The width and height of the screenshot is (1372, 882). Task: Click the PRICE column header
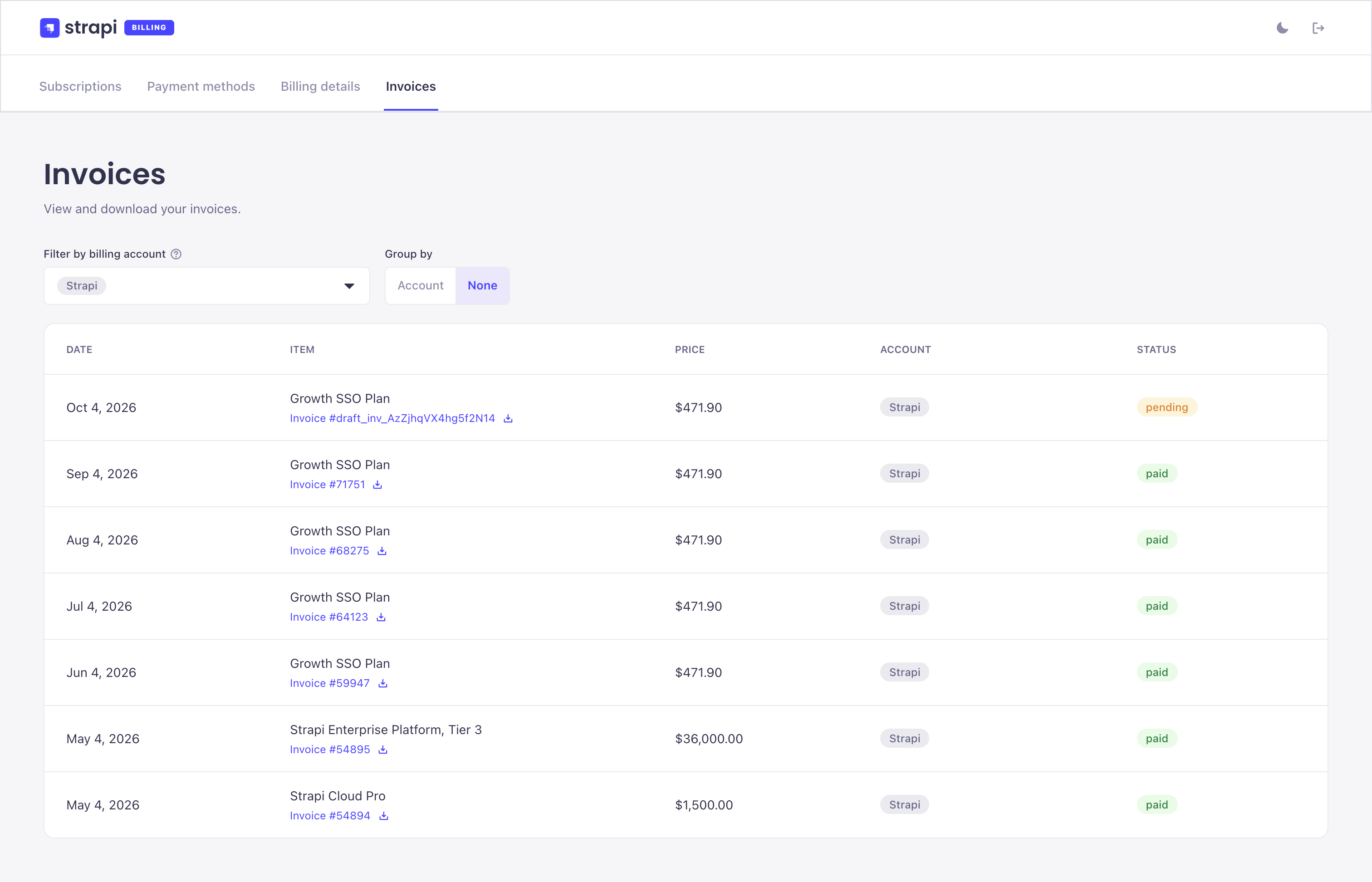click(690, 349)
